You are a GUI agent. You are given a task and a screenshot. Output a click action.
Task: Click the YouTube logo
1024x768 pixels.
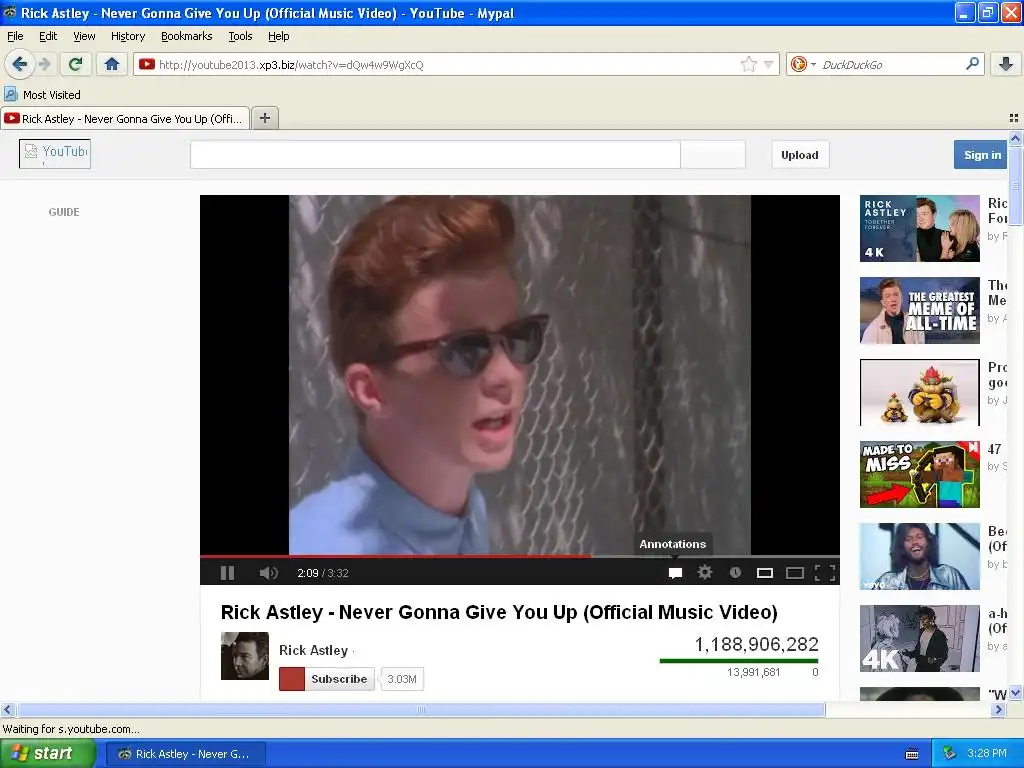55,153
